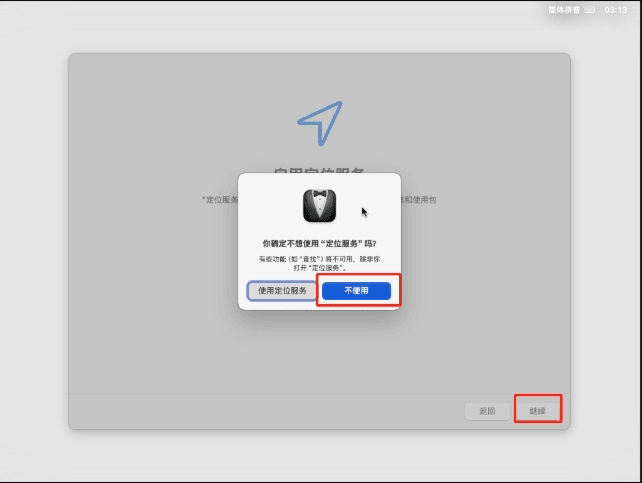The height and width of the screenshot is (483, 642).
Task: Click the 继续 button in setup window
Action: 538,411
